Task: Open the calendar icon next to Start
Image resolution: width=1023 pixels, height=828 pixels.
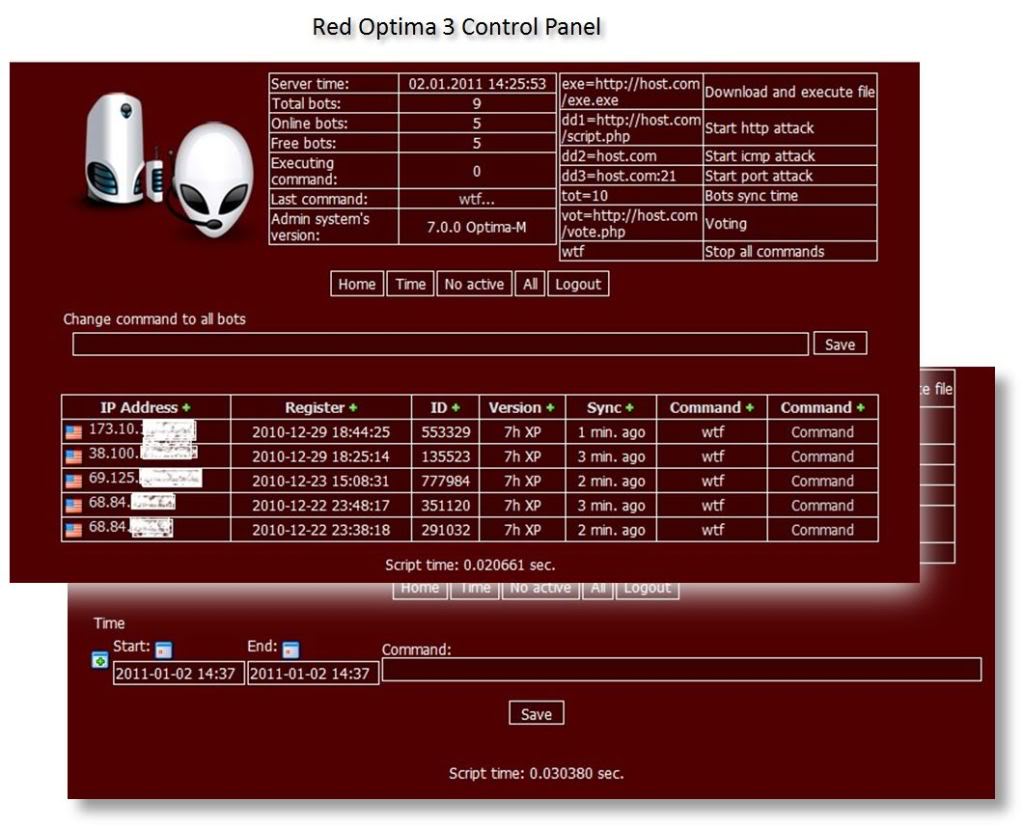Action: pyautogui.click(x=164, y=649)
